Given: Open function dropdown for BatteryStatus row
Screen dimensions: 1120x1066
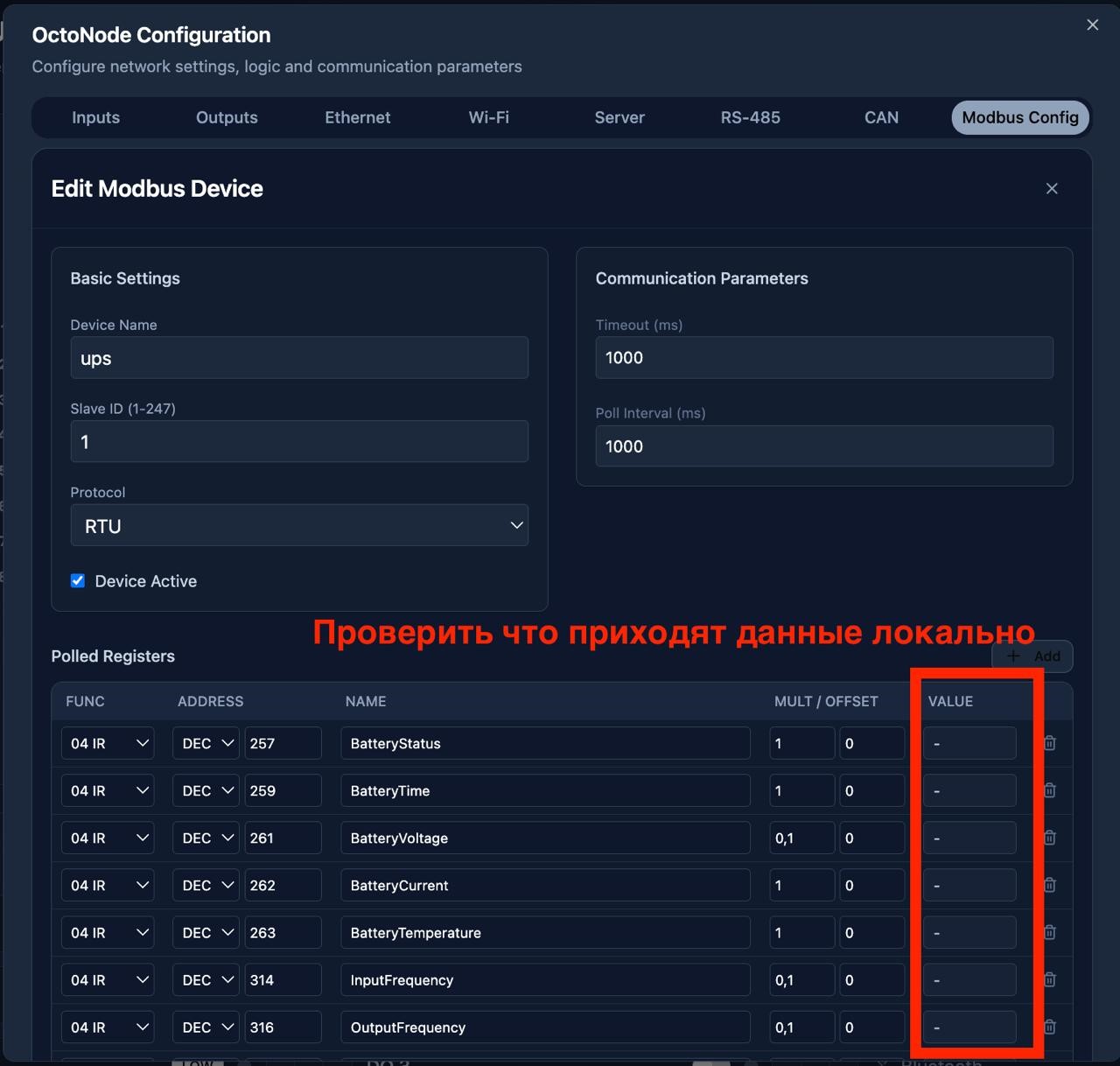Looking at the screenshot, I should coord(108,743).
